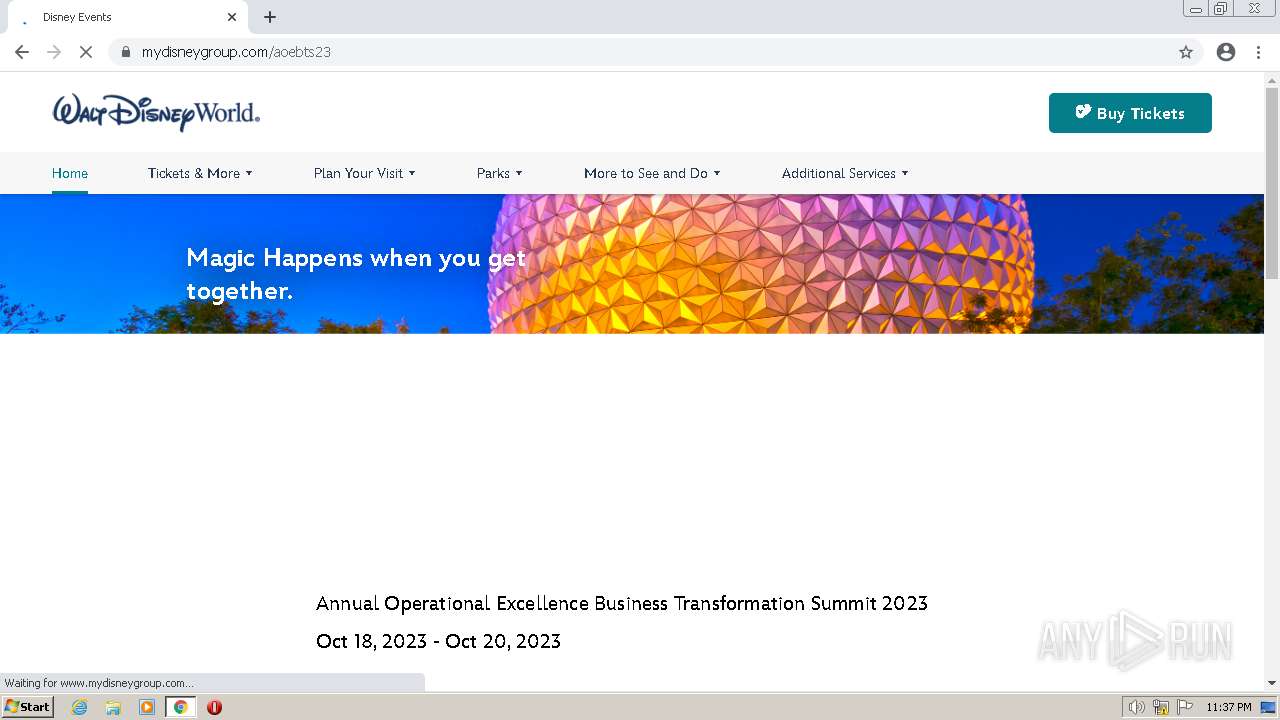Image resolution: width=1280 pixels, height=720 pixels.
Task: Open file explorer folder in taskbar
Action: tap(113, 707)
